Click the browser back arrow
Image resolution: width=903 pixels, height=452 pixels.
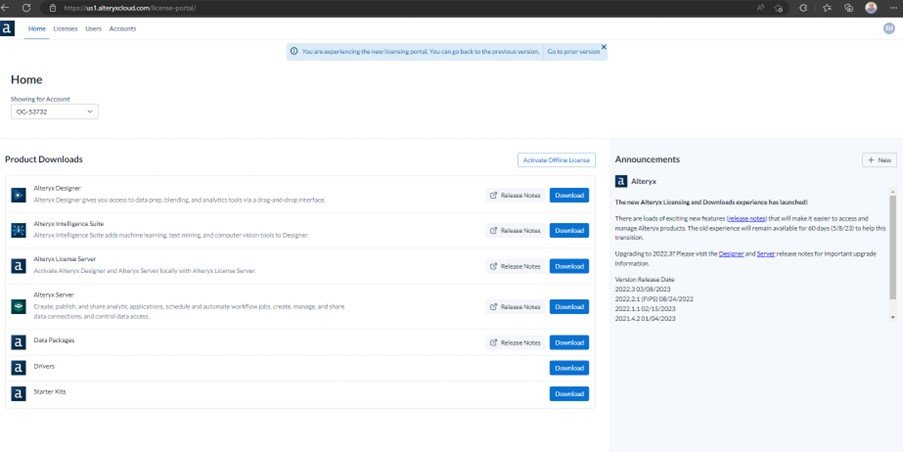point(5,8)
